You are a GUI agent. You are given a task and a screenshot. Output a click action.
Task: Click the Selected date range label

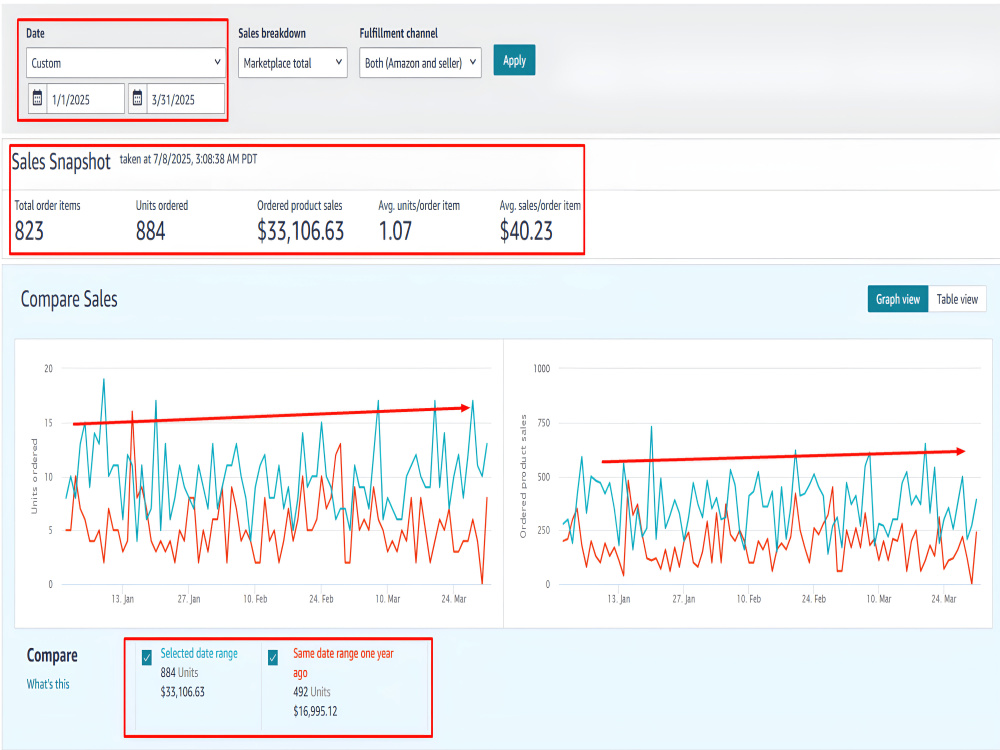(199, 653)
